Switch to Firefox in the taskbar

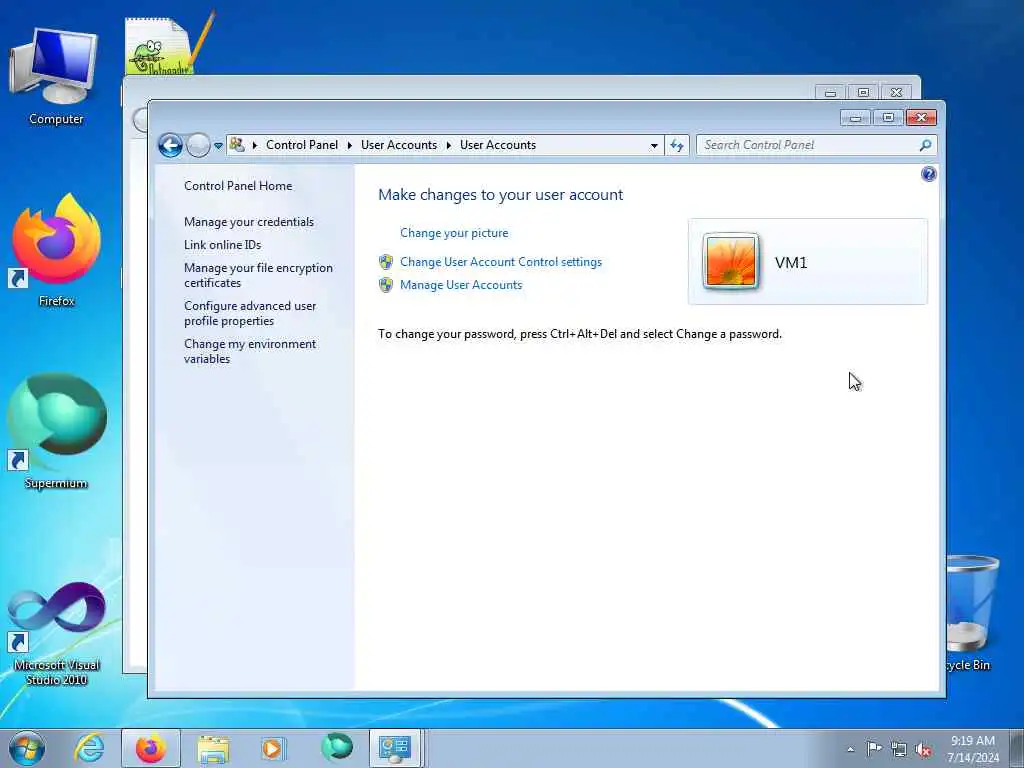[151, 748]
